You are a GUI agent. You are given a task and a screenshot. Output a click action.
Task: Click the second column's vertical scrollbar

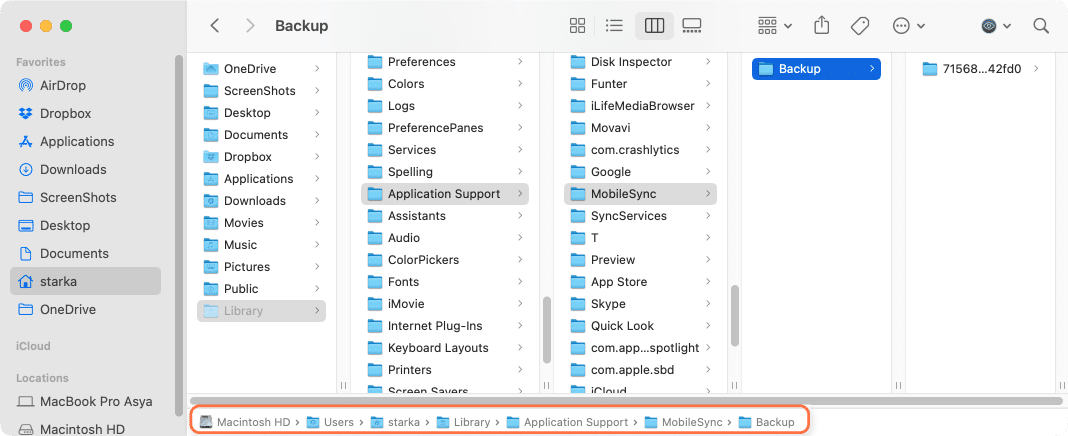(546, 330)
